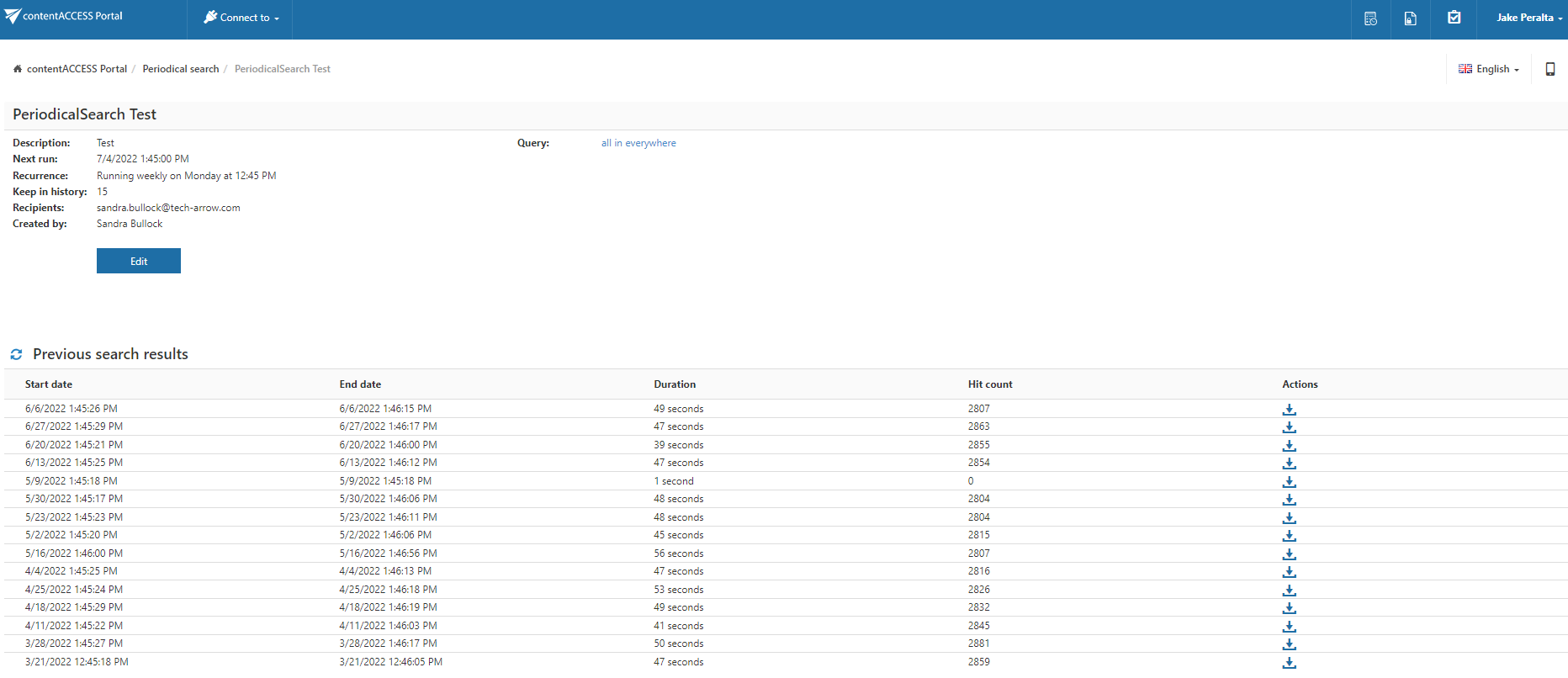Open the 'all in everywhere' query link
1568x678 pixels.
tap(638, 143)
